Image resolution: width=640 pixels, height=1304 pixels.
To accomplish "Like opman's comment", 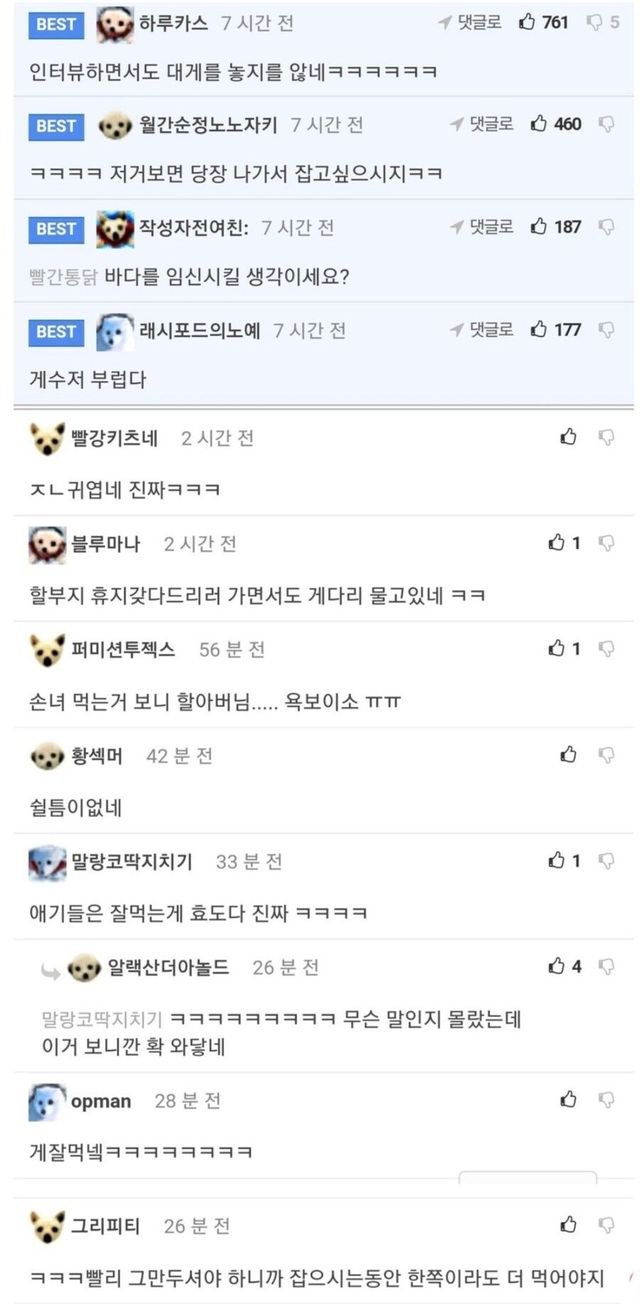I will click(569, 1100).
